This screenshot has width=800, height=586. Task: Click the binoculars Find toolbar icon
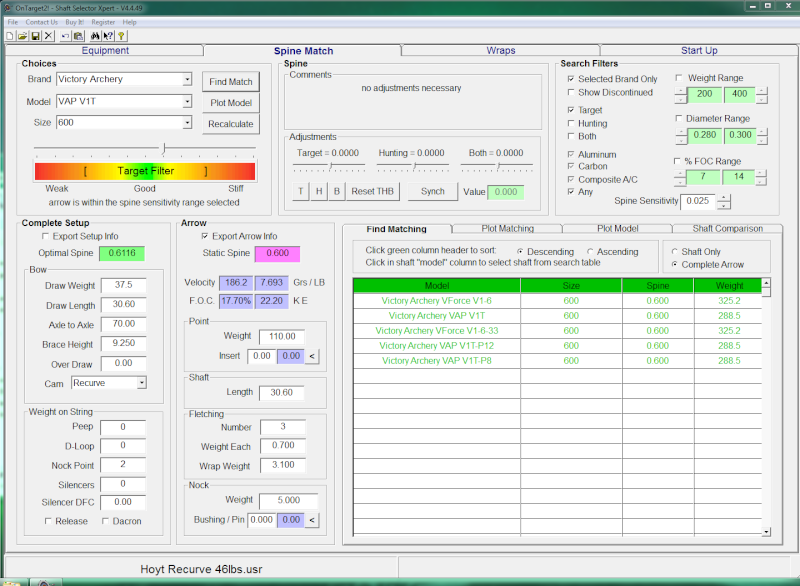click(x=95, y=36)
